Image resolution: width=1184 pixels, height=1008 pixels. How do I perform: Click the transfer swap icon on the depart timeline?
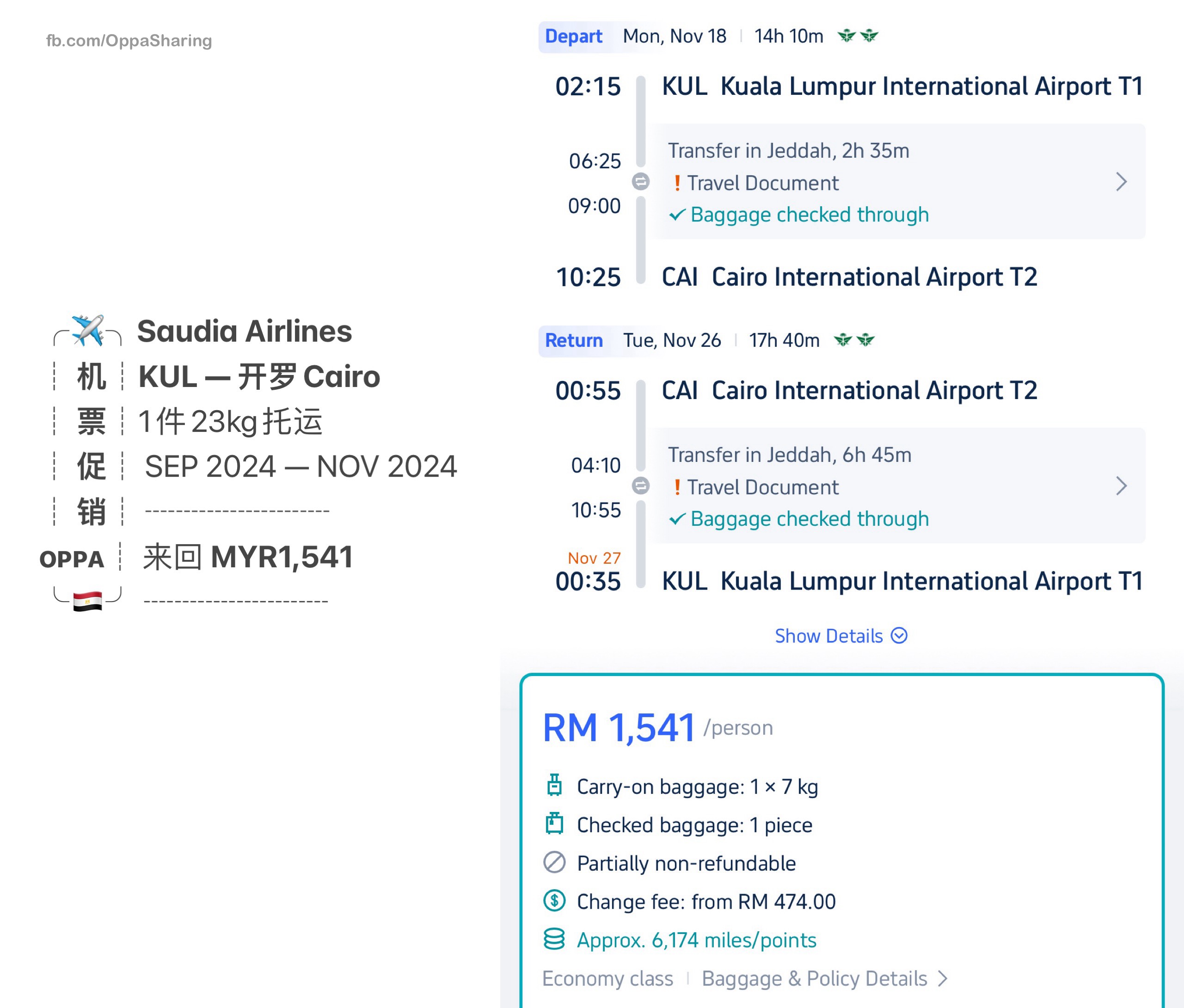point(641,182)
